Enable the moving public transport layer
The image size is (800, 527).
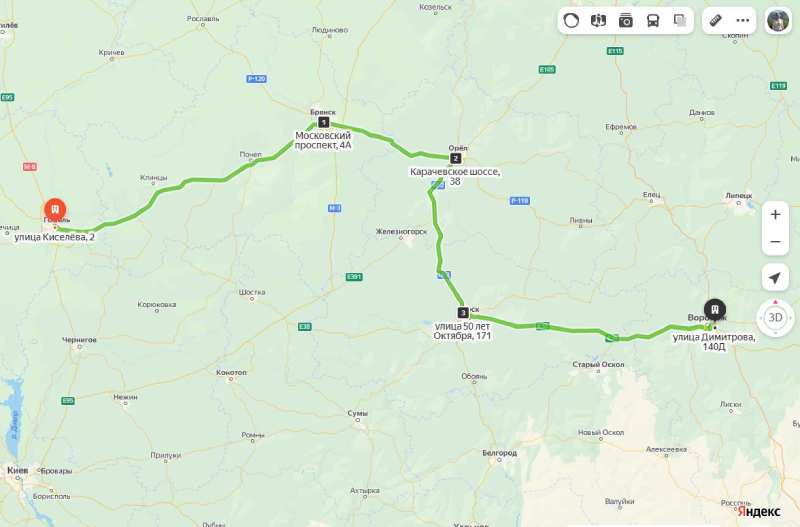click(653, 20)
